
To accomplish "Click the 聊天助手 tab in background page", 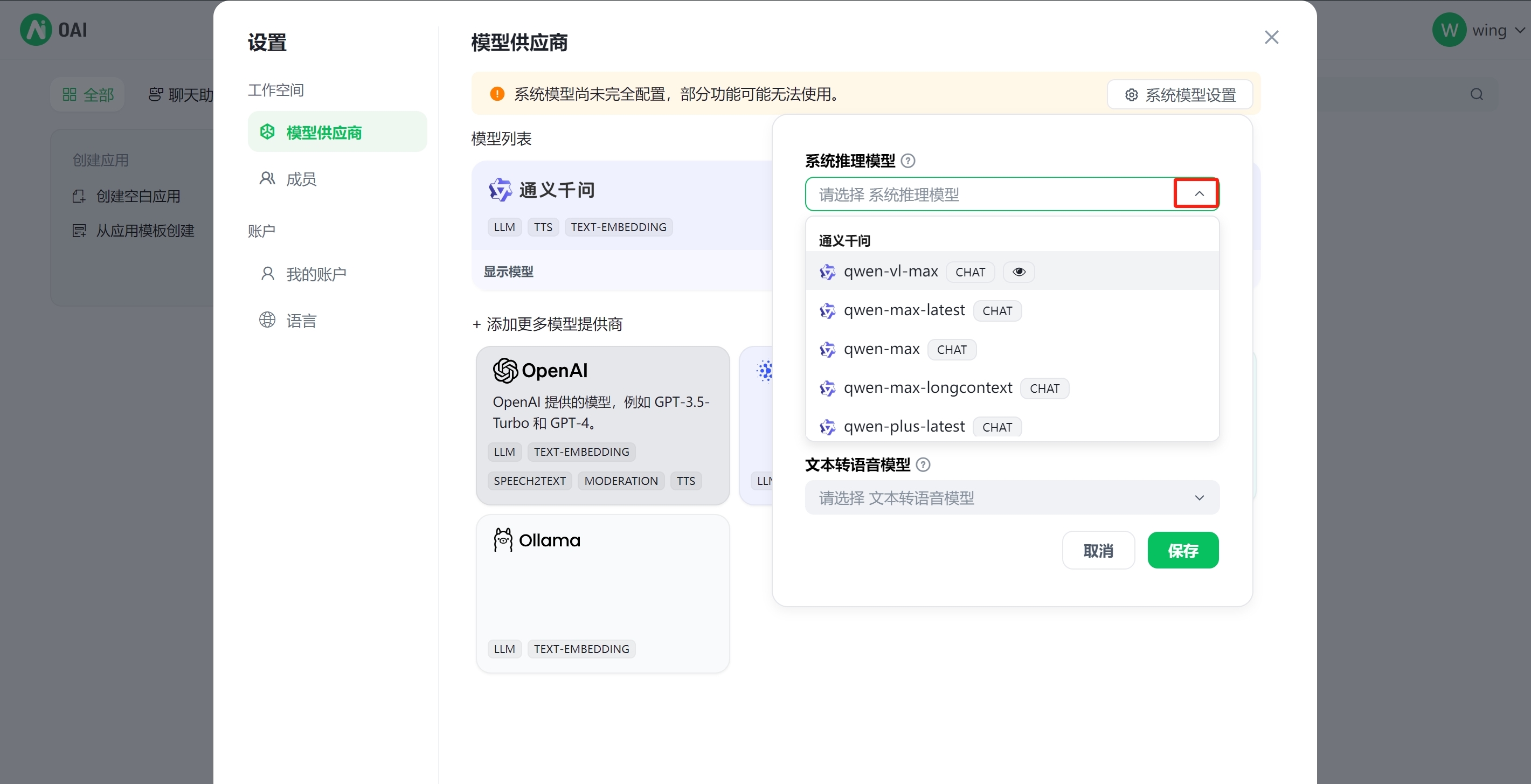I will click(180, 94).
